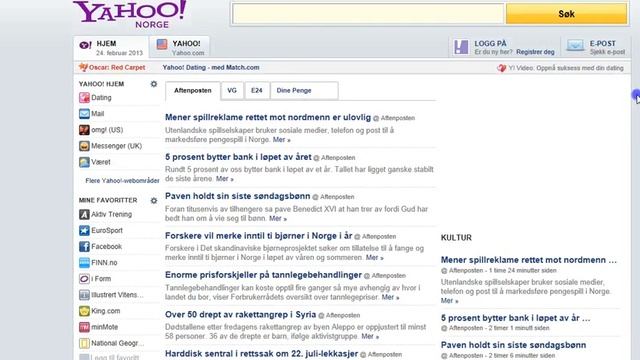
Task: Open headline Forskere vil merke bjørner
Action: (x=258, y=236)
